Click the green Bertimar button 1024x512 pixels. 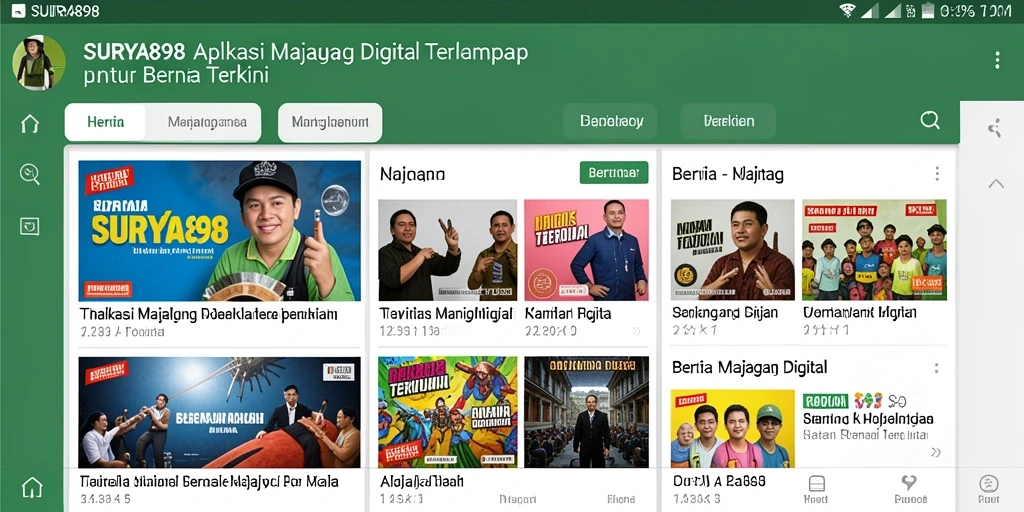[614, 173]
